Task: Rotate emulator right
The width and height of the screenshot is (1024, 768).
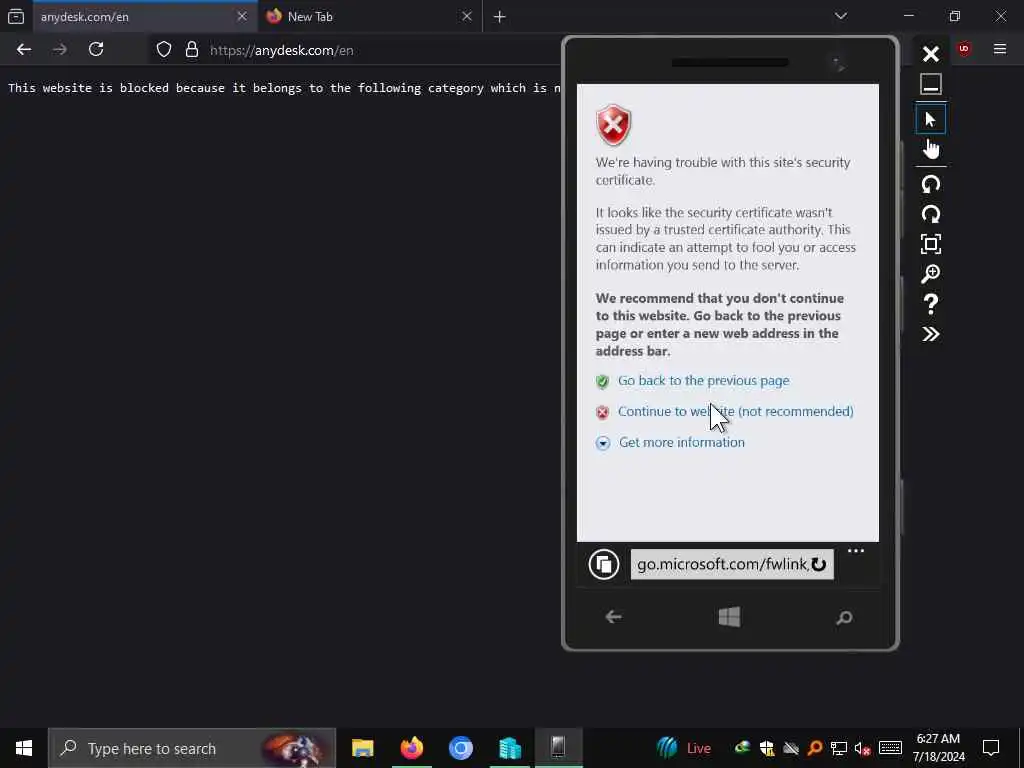Action: pos(931,214)
